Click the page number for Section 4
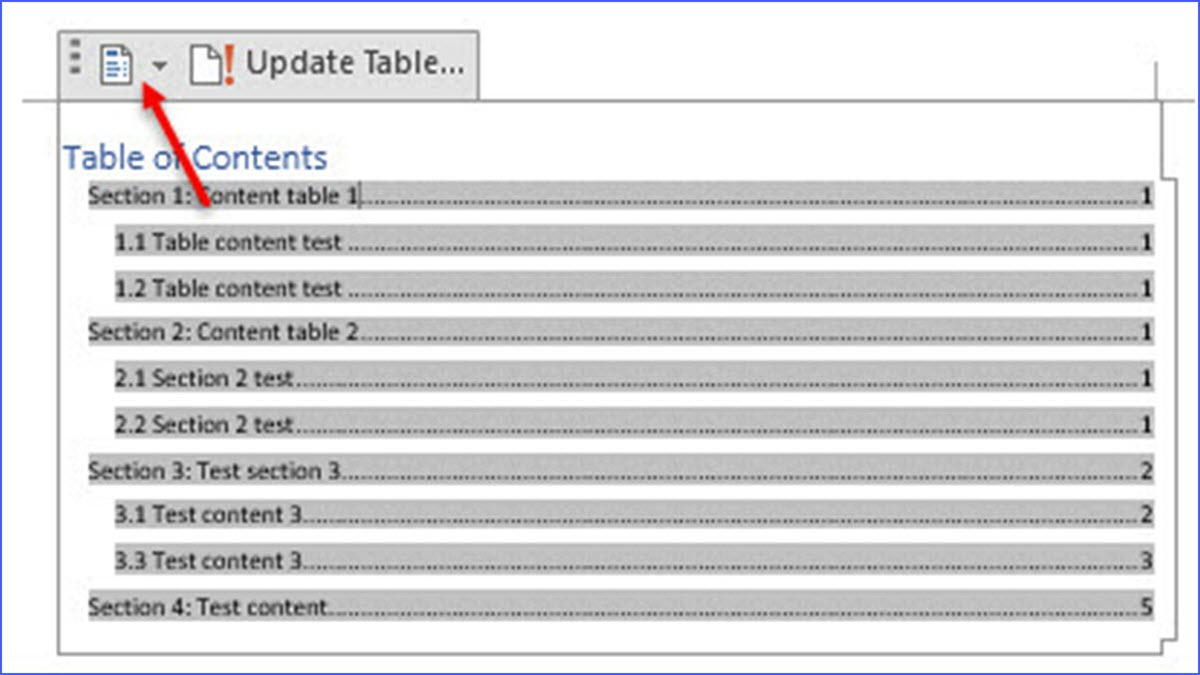Viewport: 1200px width, 675px height. (1148, 607)
